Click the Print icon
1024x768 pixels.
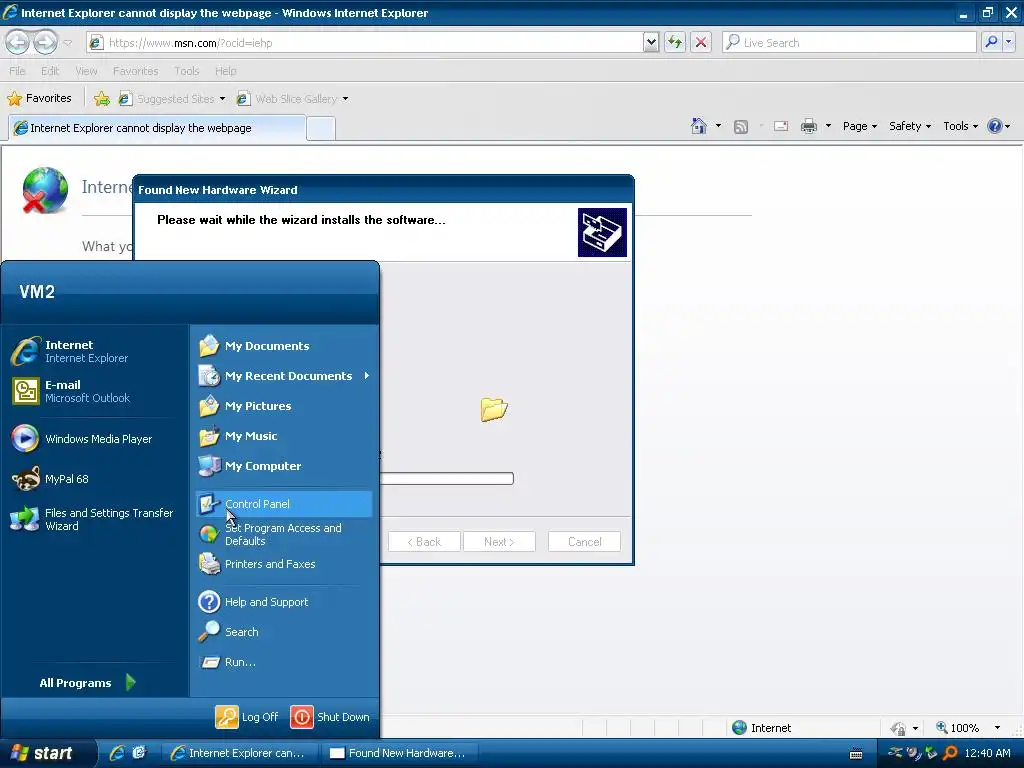[808, 126]
